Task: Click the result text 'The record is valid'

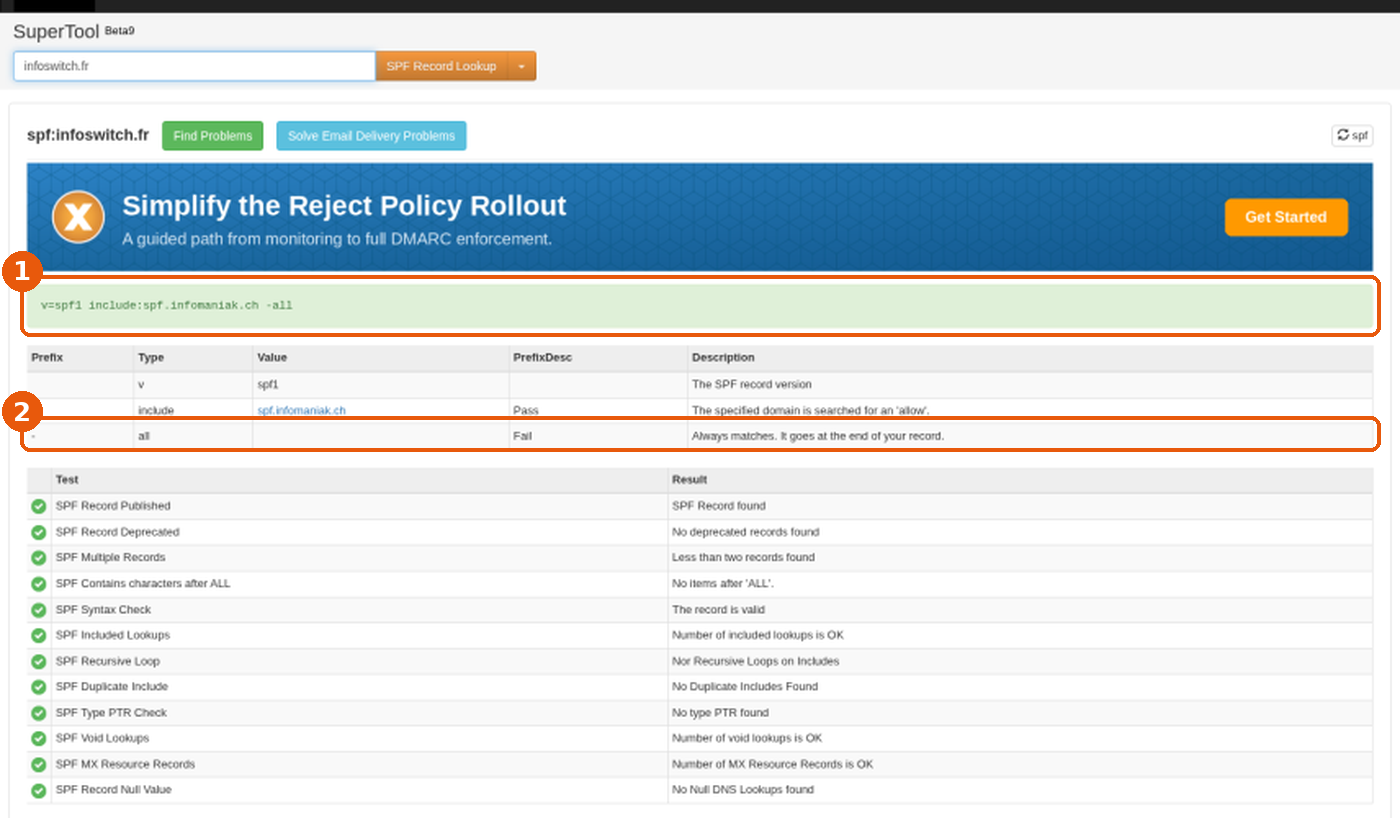Action: pos(719,610)
